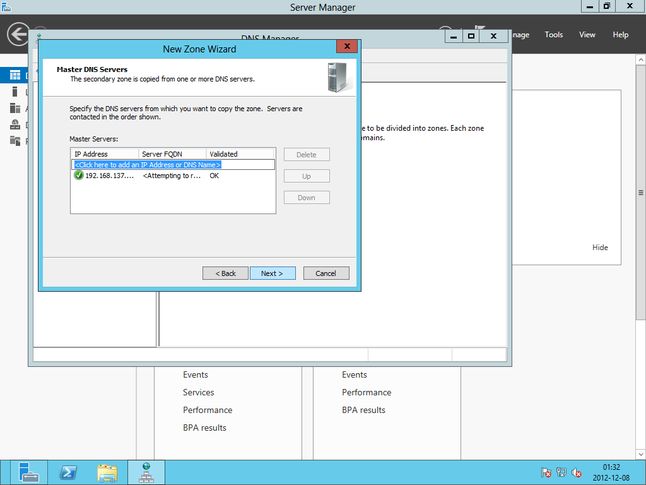646x485 pixels.
Task: Click the Next button in wizard
Action: coord(272,273)
